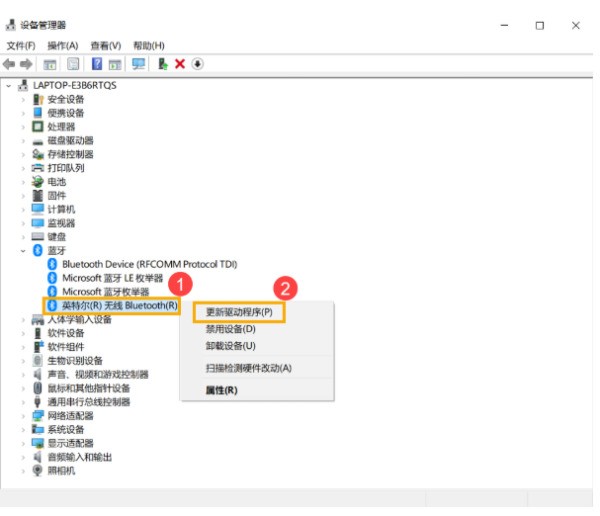Click the 蓝牙 Bluetooth category icon
The height and width of the screenshot is (516, 600).
tap(38, 250)
